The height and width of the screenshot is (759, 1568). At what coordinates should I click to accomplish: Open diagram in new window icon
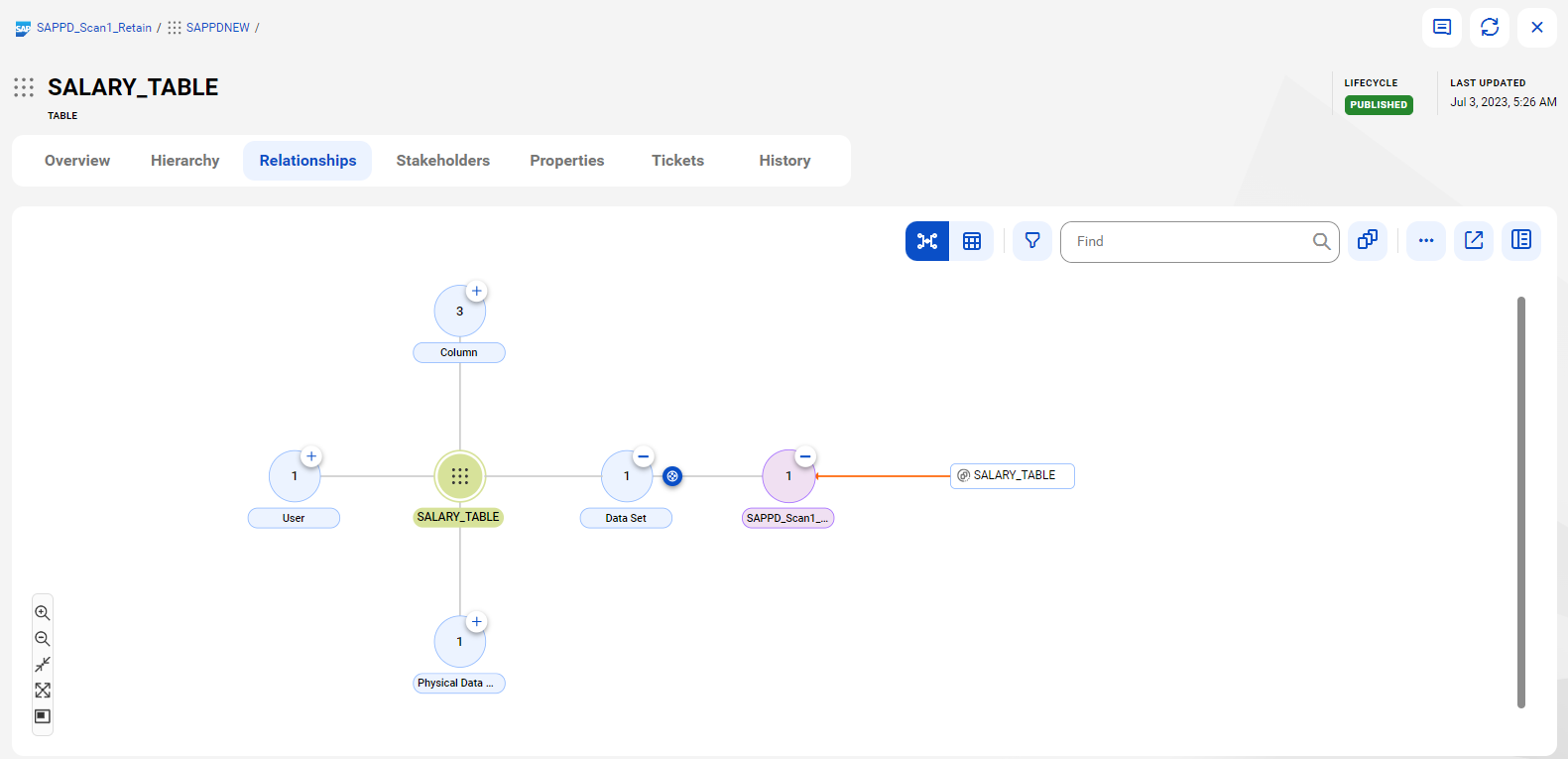point(1474,240)
